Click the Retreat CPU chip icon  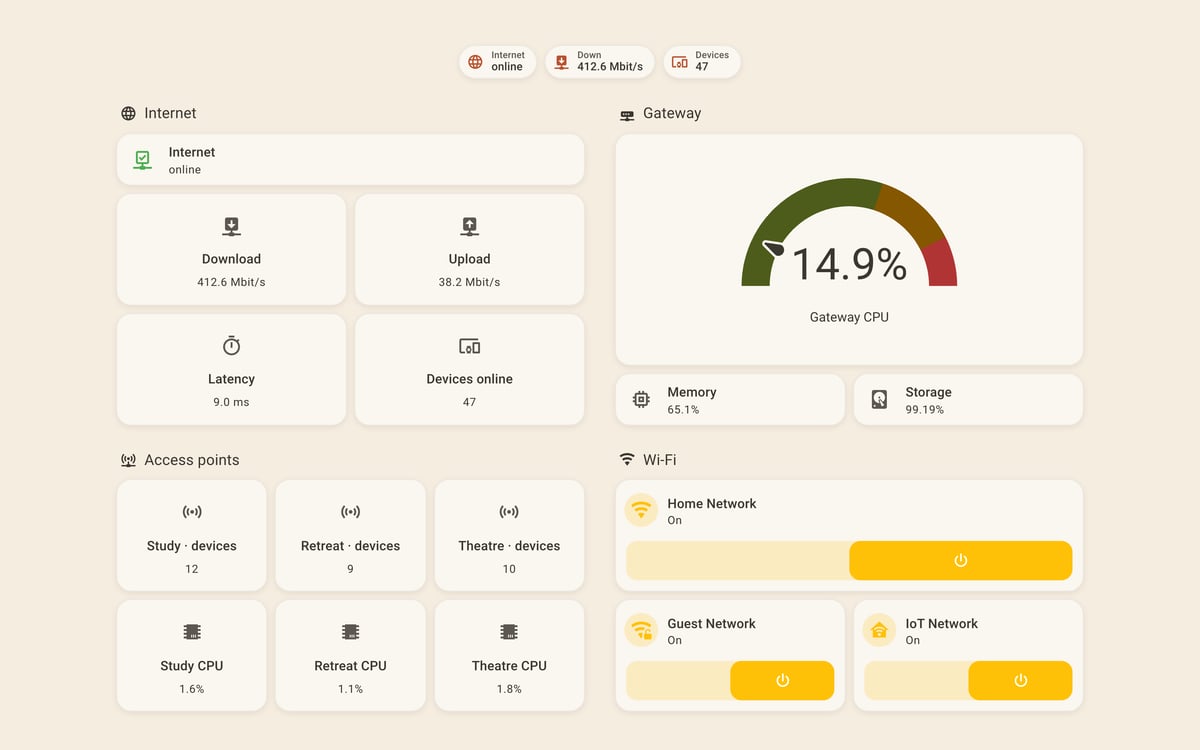point(350,632)
